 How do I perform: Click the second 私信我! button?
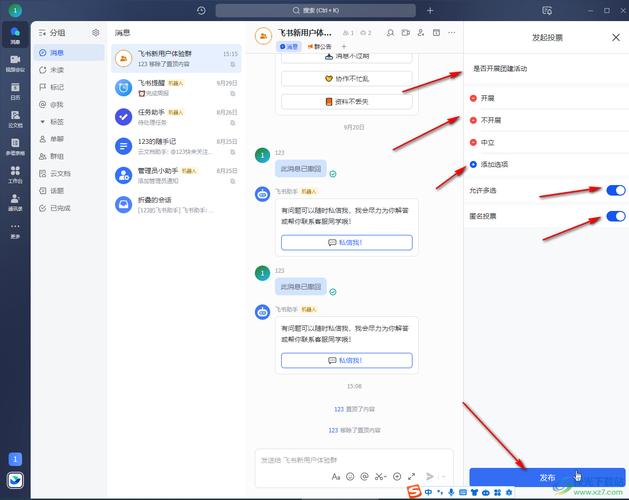(347, 360)
